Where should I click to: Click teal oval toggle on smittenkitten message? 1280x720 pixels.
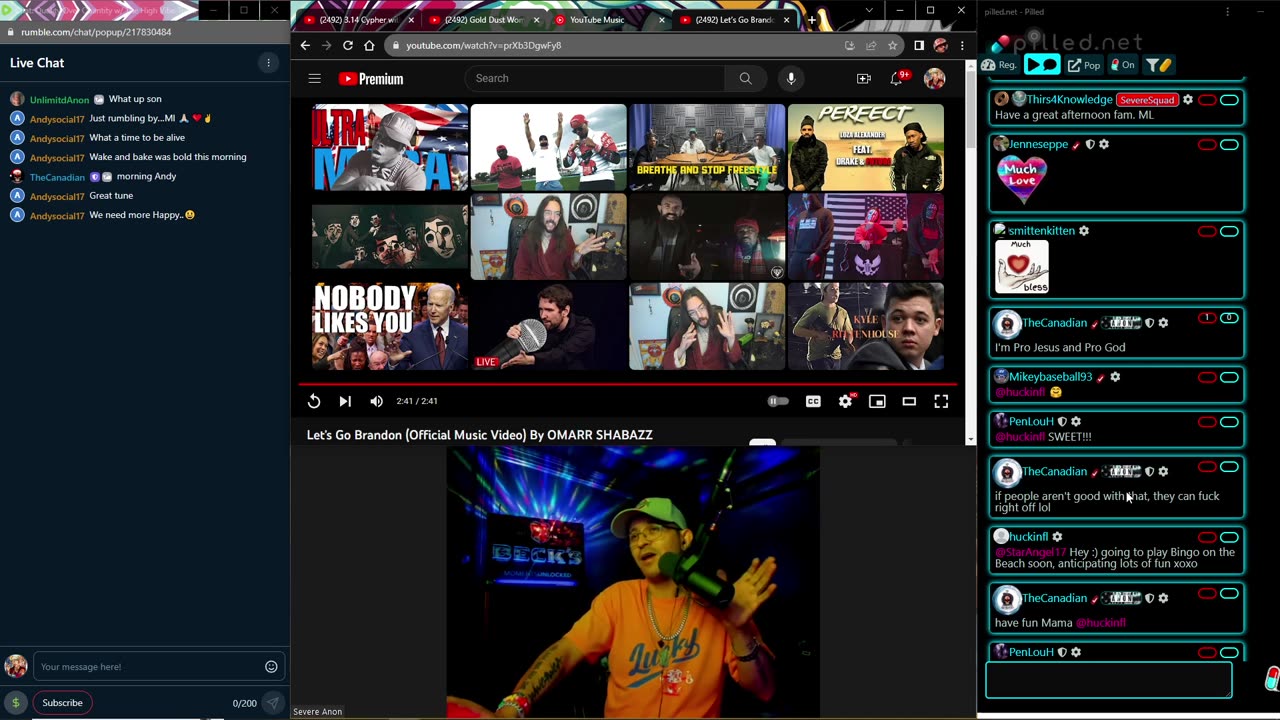1229,231
